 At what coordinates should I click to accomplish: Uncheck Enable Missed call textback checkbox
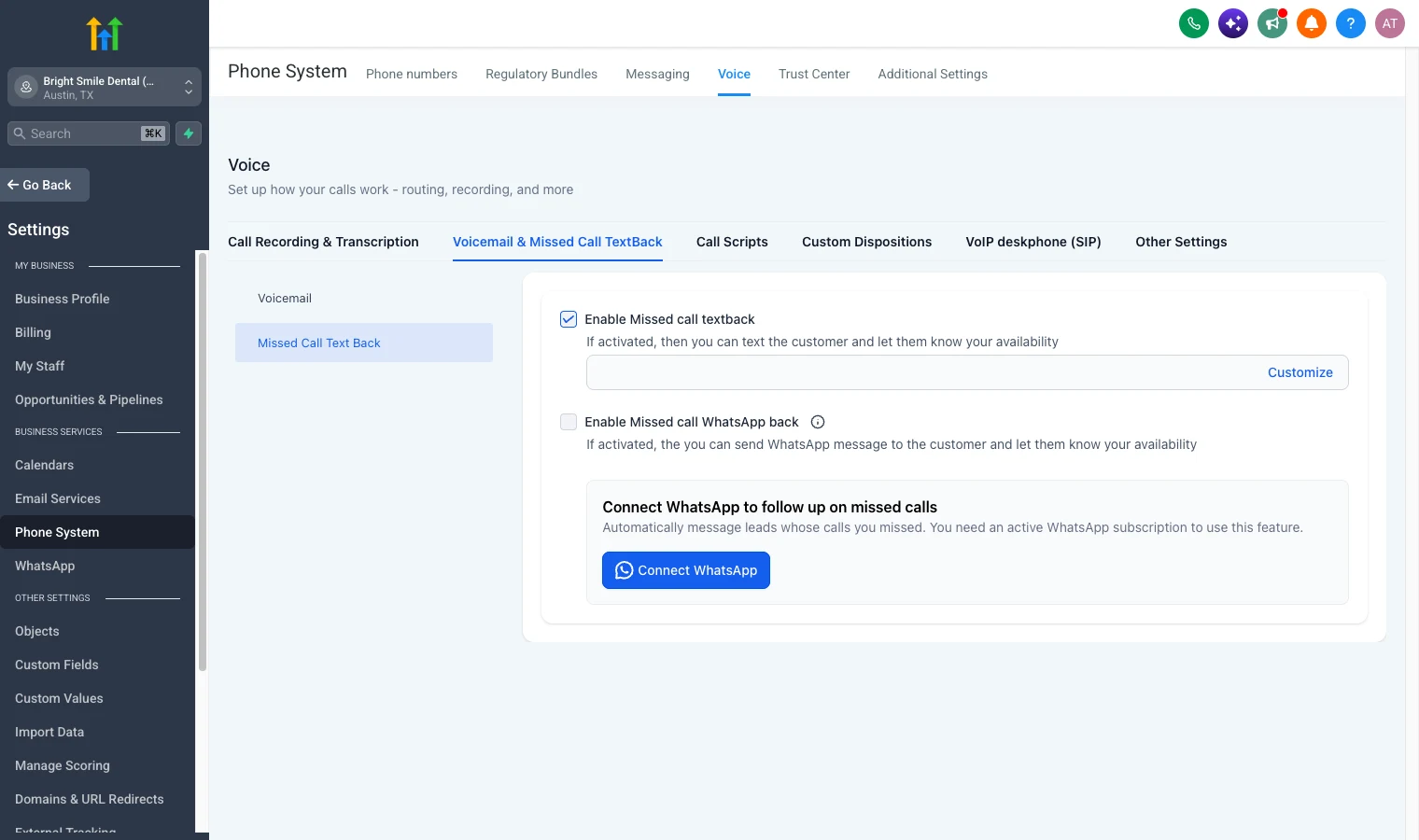click(x=569, y=319)
